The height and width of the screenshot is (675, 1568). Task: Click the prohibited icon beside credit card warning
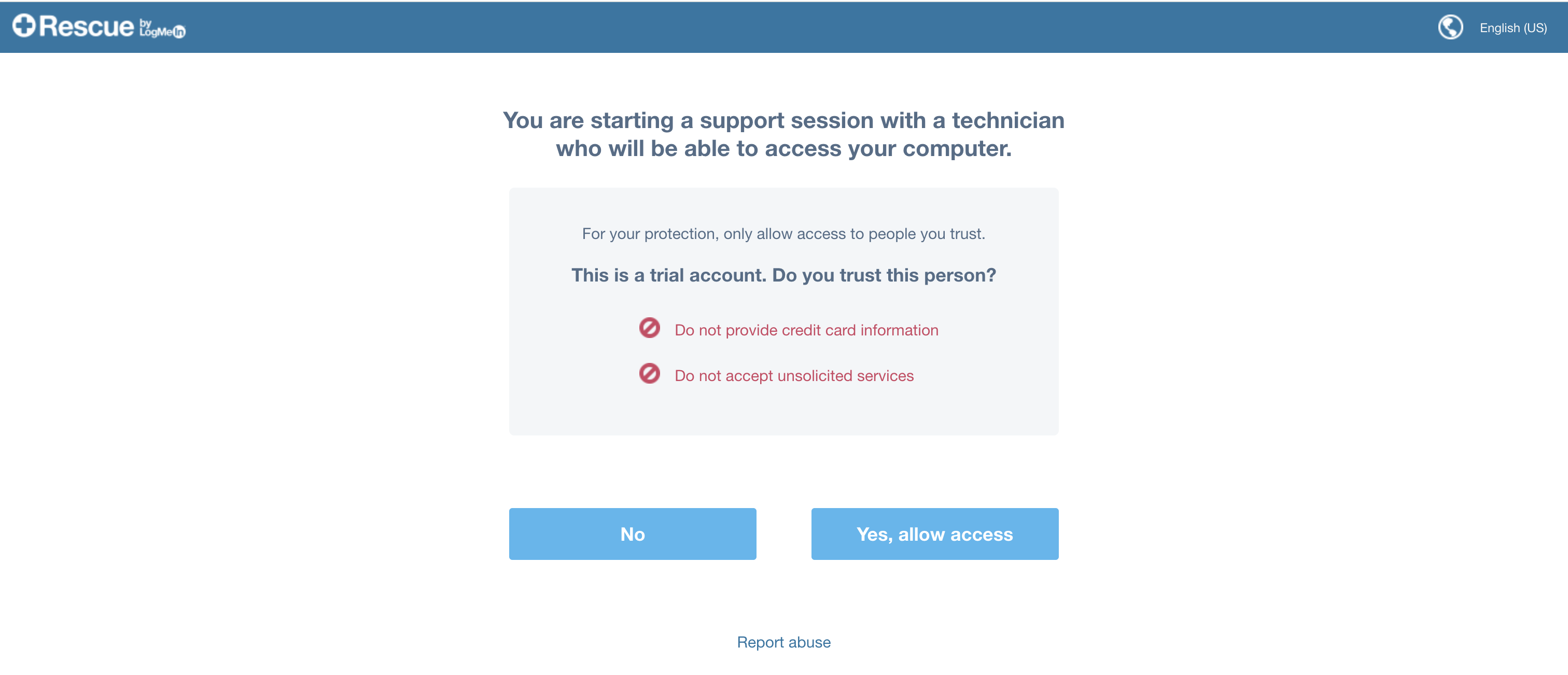click(649, 328)
